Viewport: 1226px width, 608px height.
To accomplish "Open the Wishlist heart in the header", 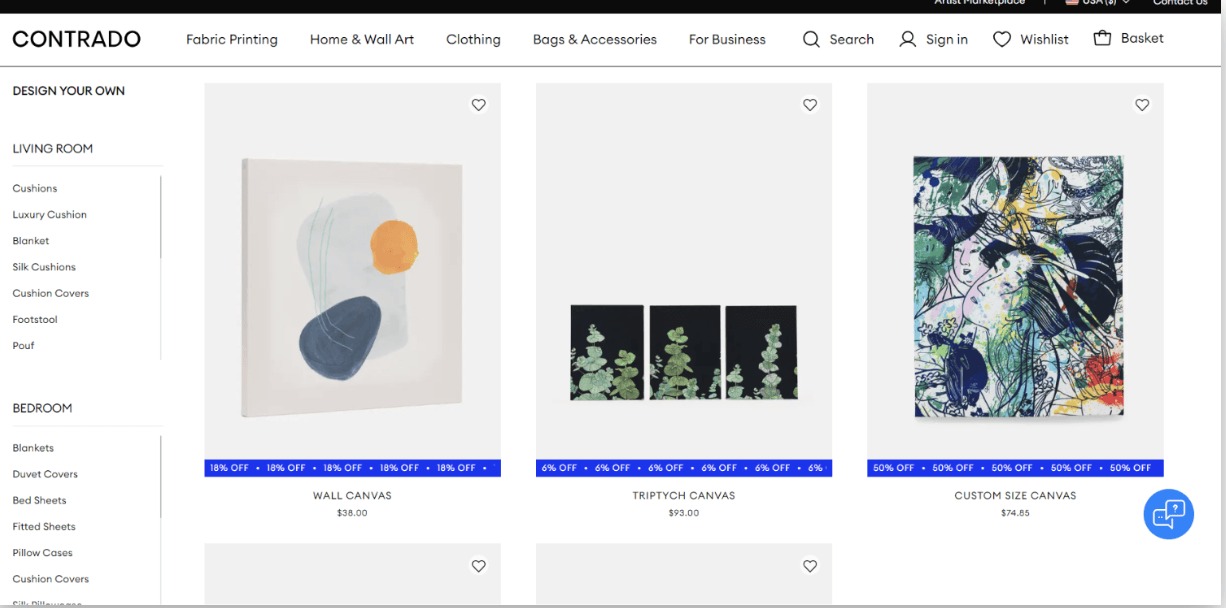I will pos(1001,39).
